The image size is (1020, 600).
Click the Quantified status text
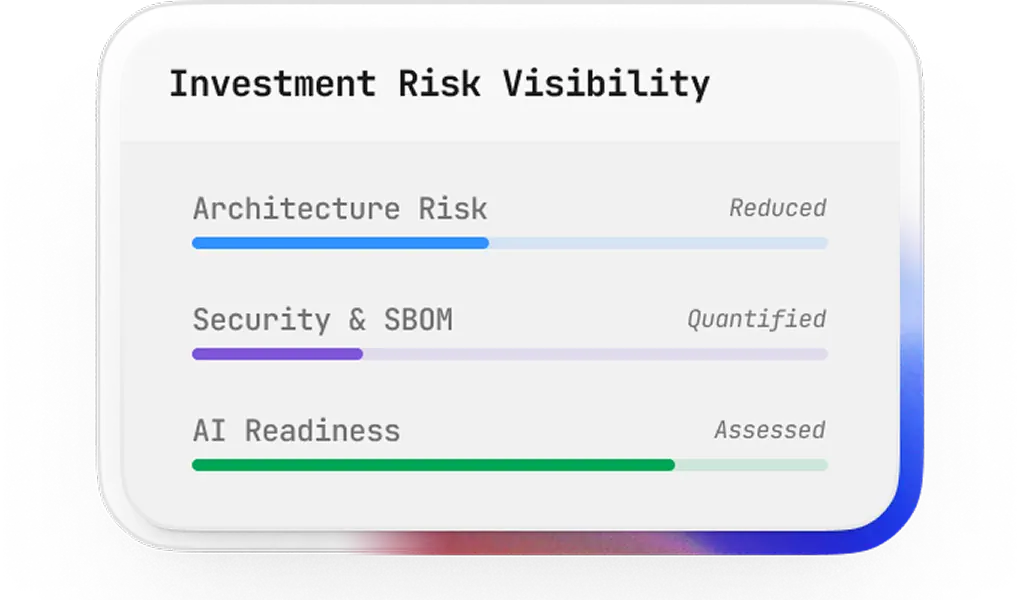point(757,320)
